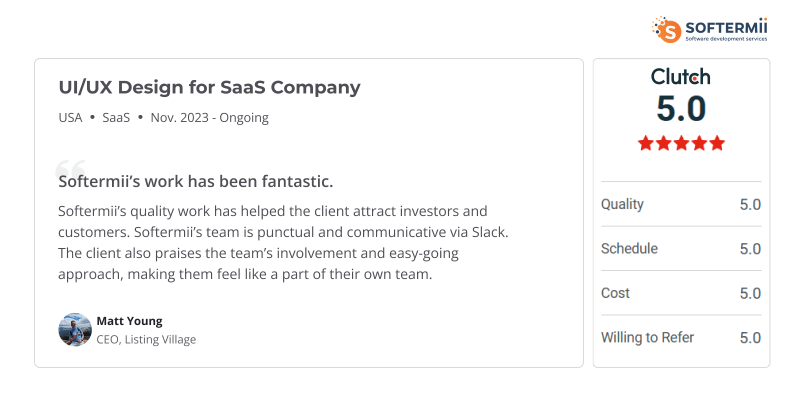800x400 pixels.
Task: Select the Cost rating row
Action: coord(681,293)
